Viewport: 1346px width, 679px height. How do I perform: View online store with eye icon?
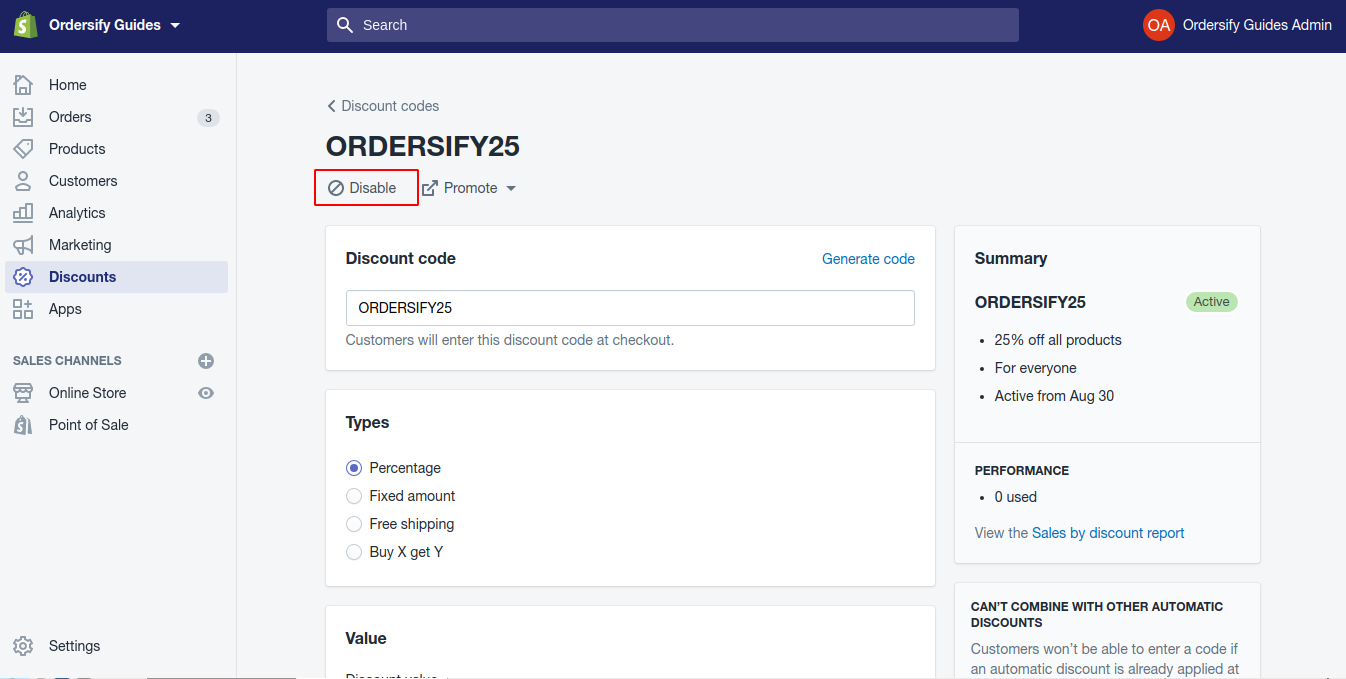click(206, 393)
